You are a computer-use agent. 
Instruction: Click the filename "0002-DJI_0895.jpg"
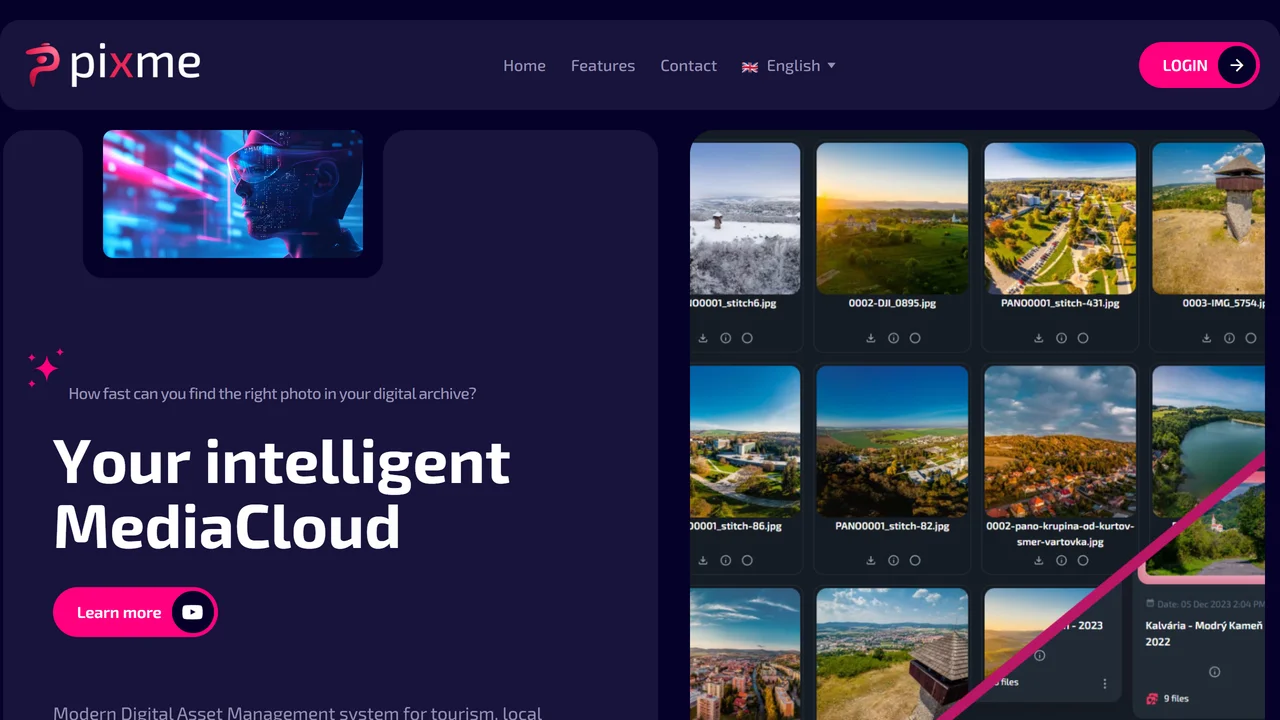pyautogui.click(x=892, y=303)
